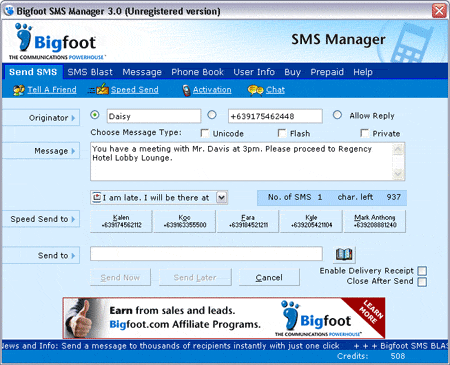Select the Daisy originator radio button
Screen dimensions: 450x365
pos(95,115)
